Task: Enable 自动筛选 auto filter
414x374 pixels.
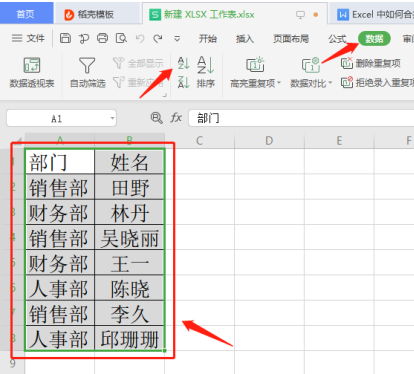Action: [x=87, y=72]
